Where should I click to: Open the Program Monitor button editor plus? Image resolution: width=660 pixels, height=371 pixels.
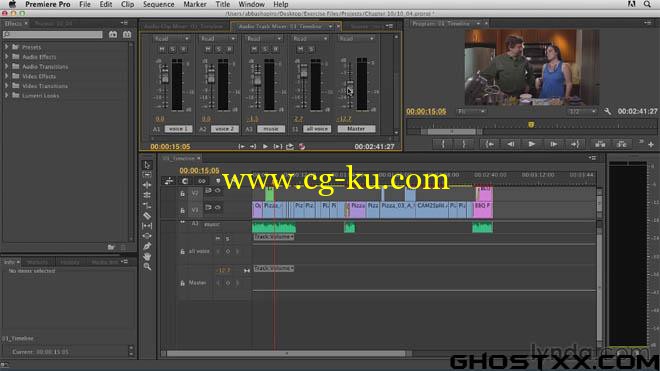click(x=651, y=144)
